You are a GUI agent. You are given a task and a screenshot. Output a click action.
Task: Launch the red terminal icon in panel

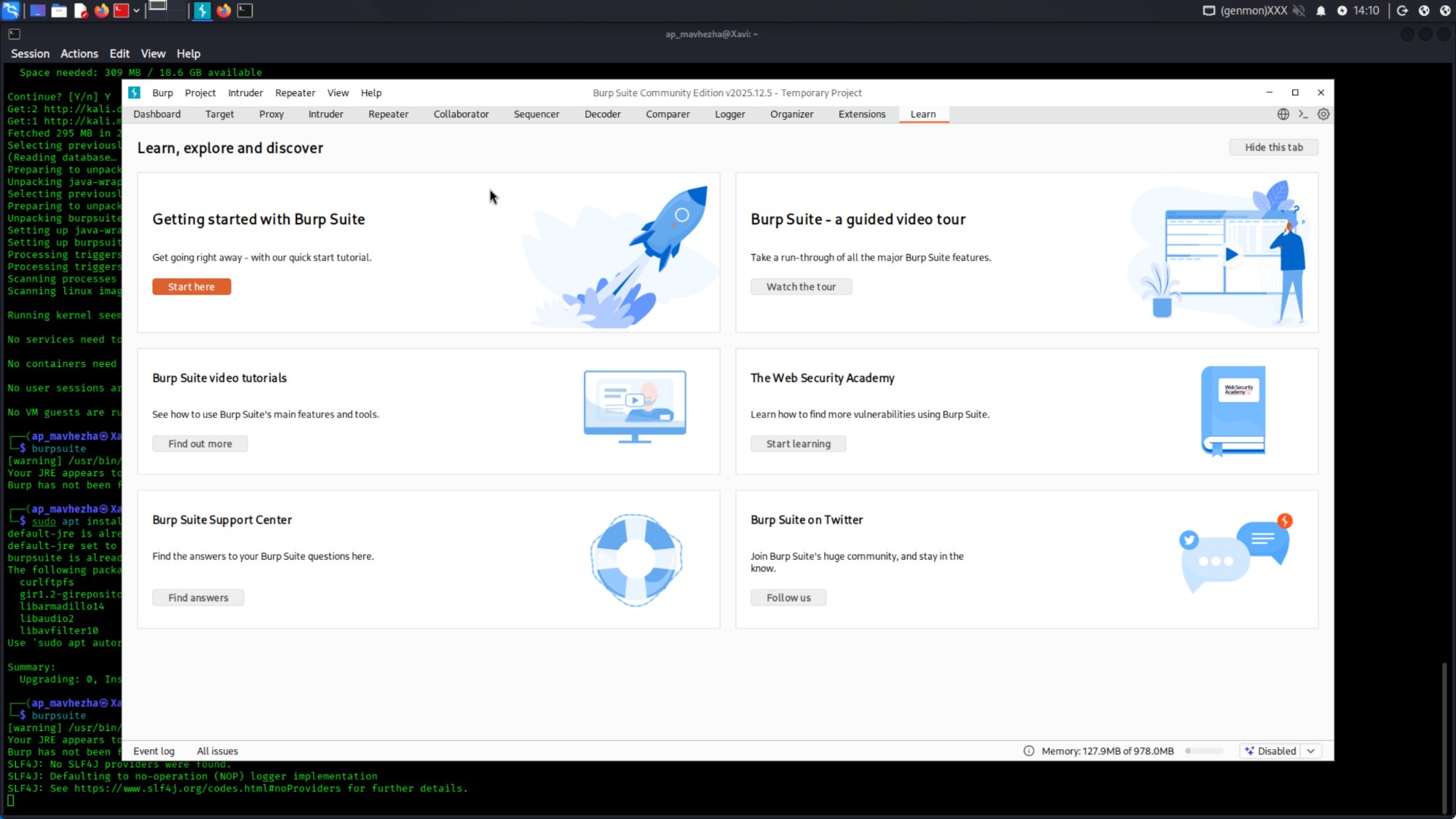click(x=122, y=10)
